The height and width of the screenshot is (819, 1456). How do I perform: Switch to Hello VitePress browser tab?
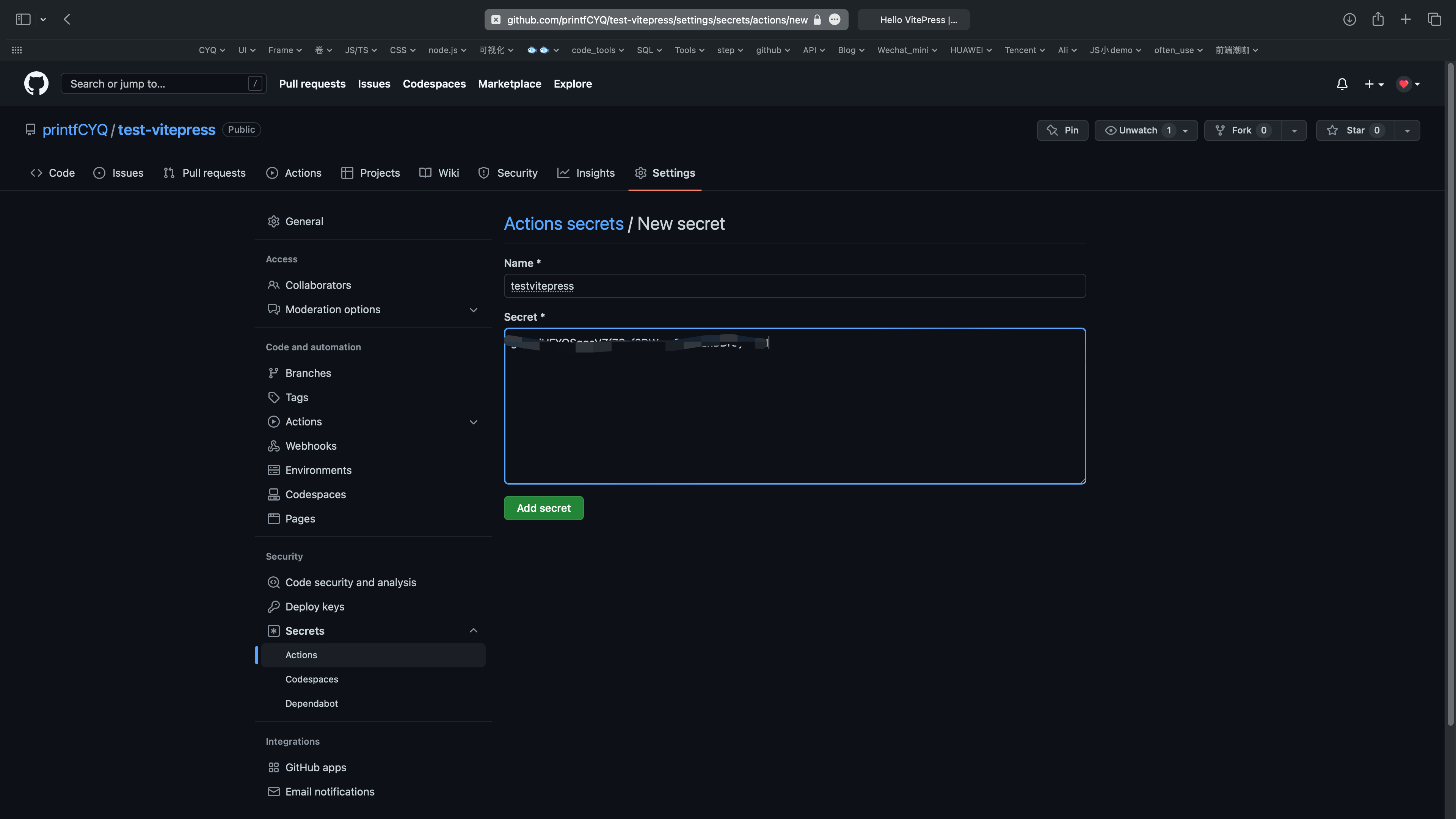913,20
